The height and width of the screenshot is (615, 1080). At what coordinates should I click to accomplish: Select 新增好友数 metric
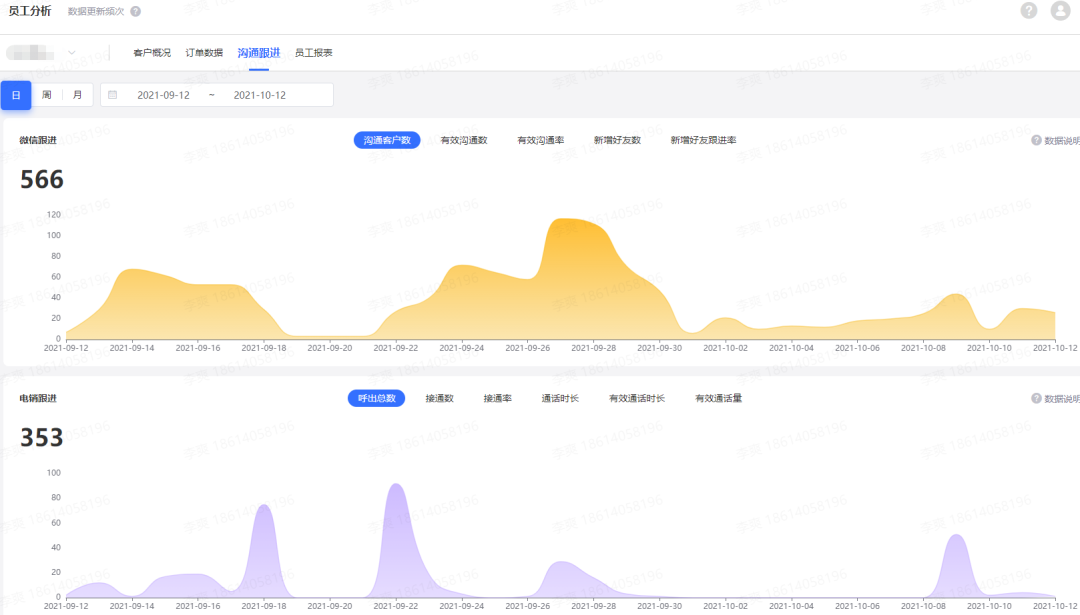617,140
